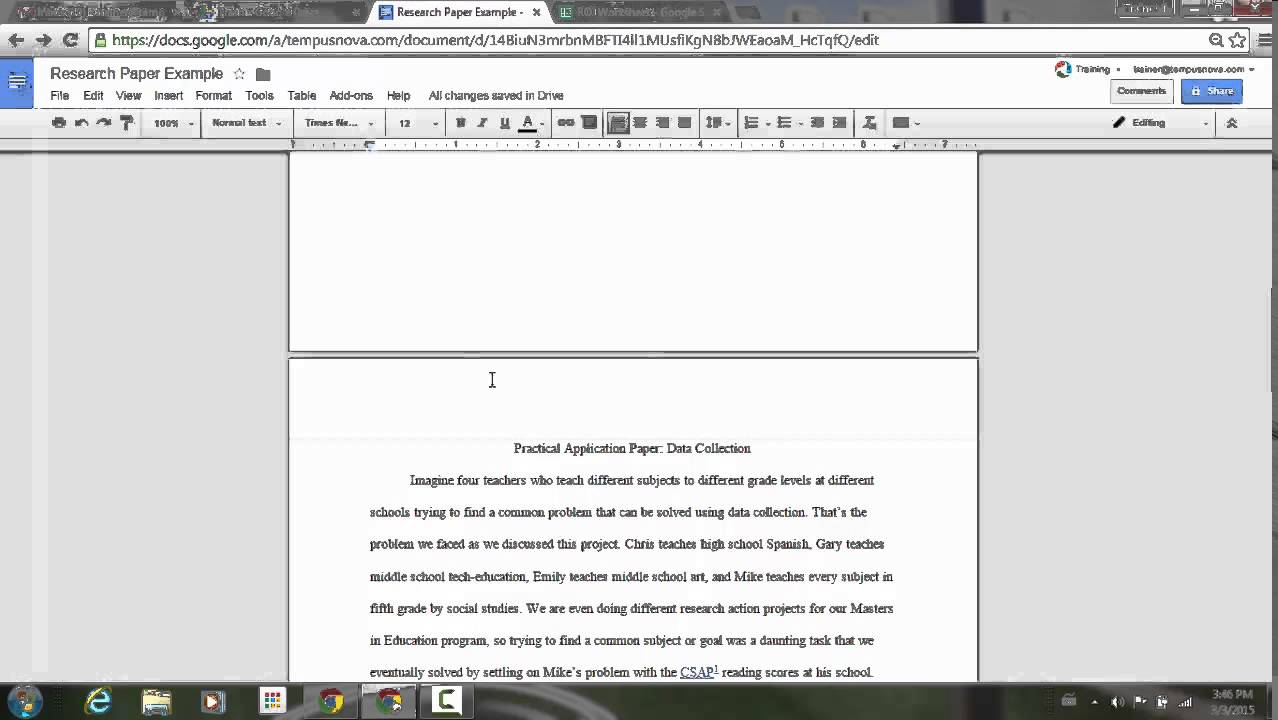
Task: Click the zoom magnifier in the address bar
Action: [x=1215, y=40]
